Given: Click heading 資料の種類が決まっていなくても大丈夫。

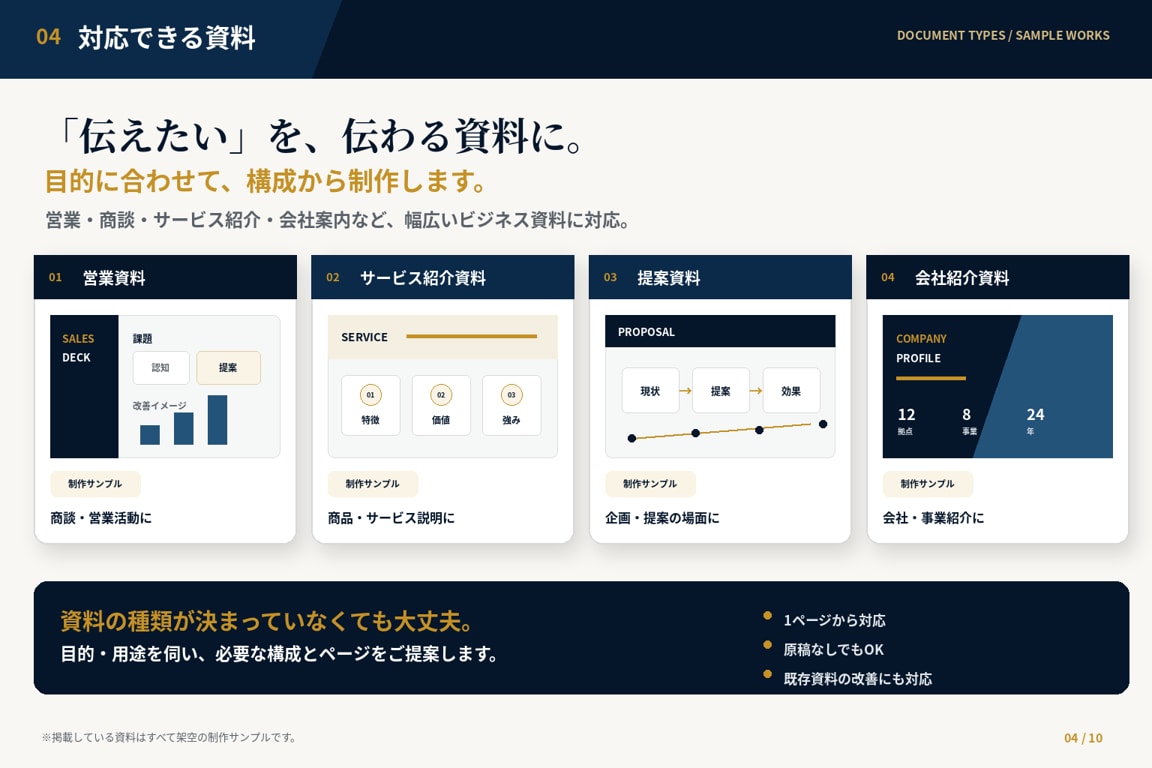Looking at the screenshot, I should click(268, 621).
